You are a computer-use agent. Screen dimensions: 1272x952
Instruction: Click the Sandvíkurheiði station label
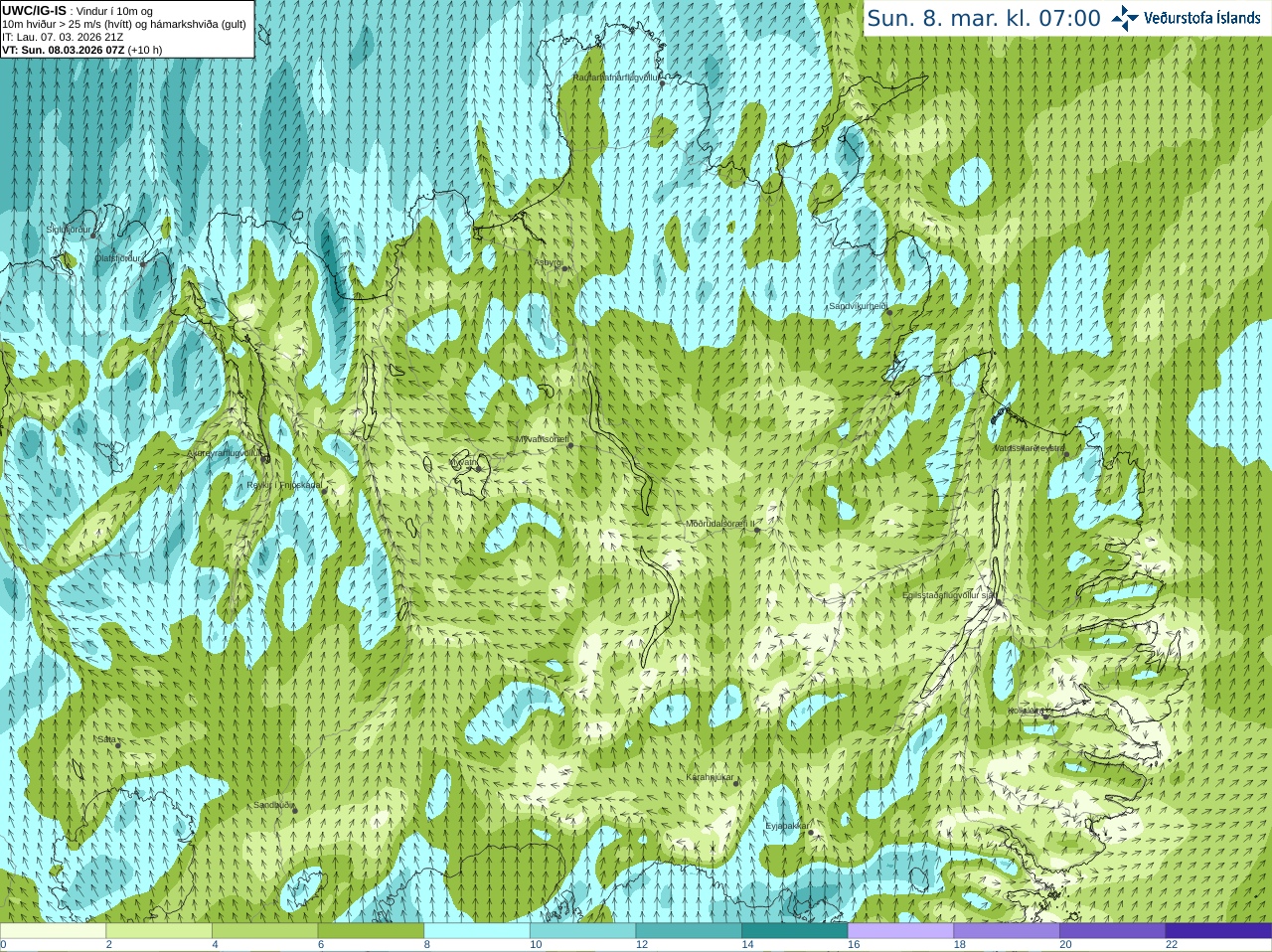tap(858, 306)
